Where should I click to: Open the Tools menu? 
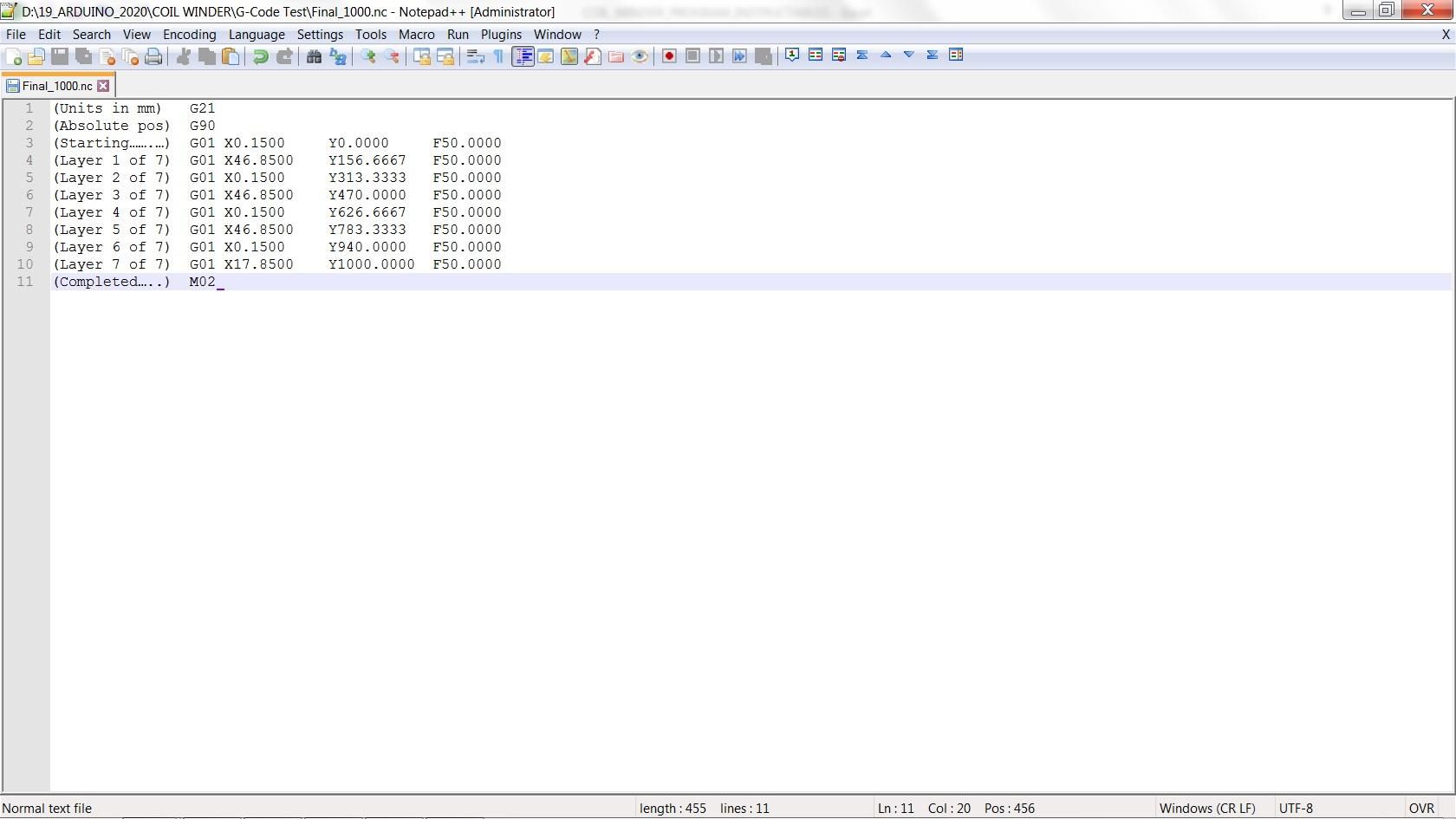point(371,35)
